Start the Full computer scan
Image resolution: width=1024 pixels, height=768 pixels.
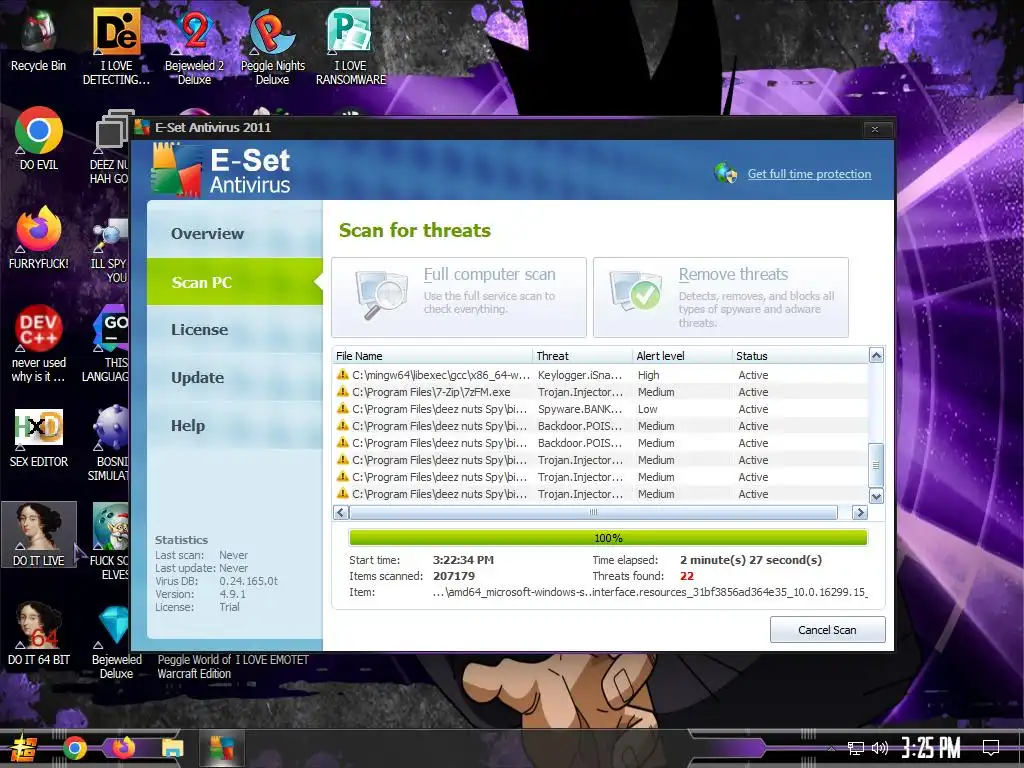[x=458, y=297]
